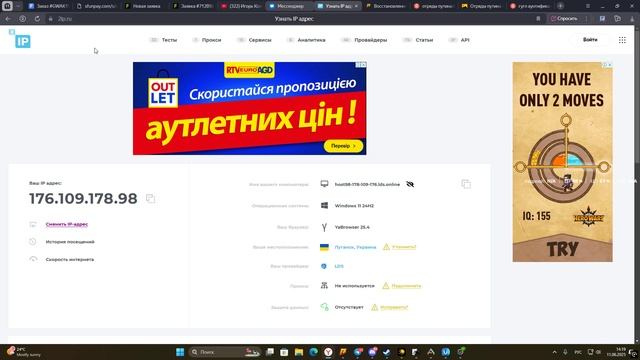Copy all computer info icon
The image size is (640, 360).
point(466,184)
